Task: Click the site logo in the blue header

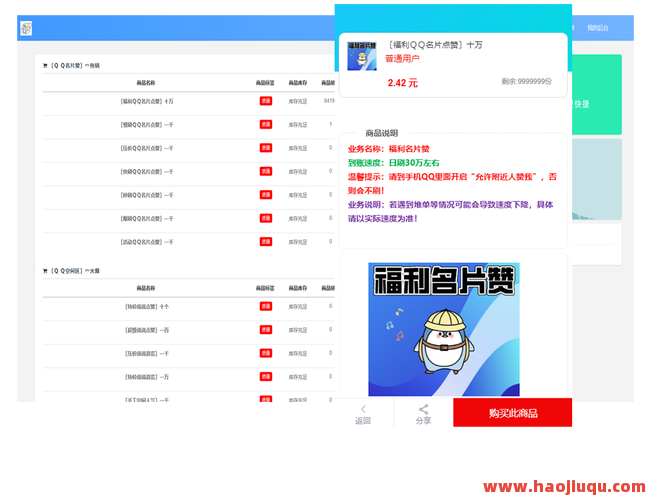Action: click(26, 28)
